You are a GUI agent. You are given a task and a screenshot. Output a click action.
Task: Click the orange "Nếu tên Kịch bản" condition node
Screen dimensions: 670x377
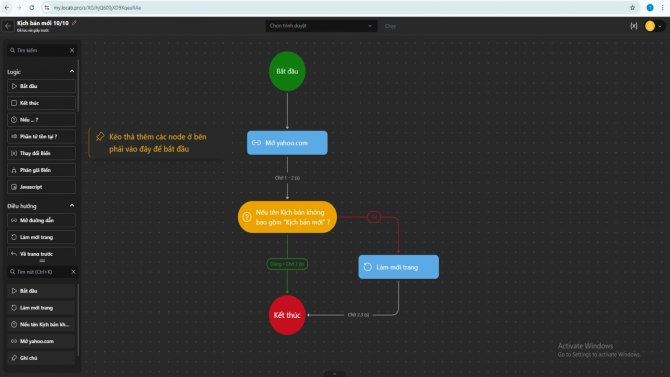[287, 217]
